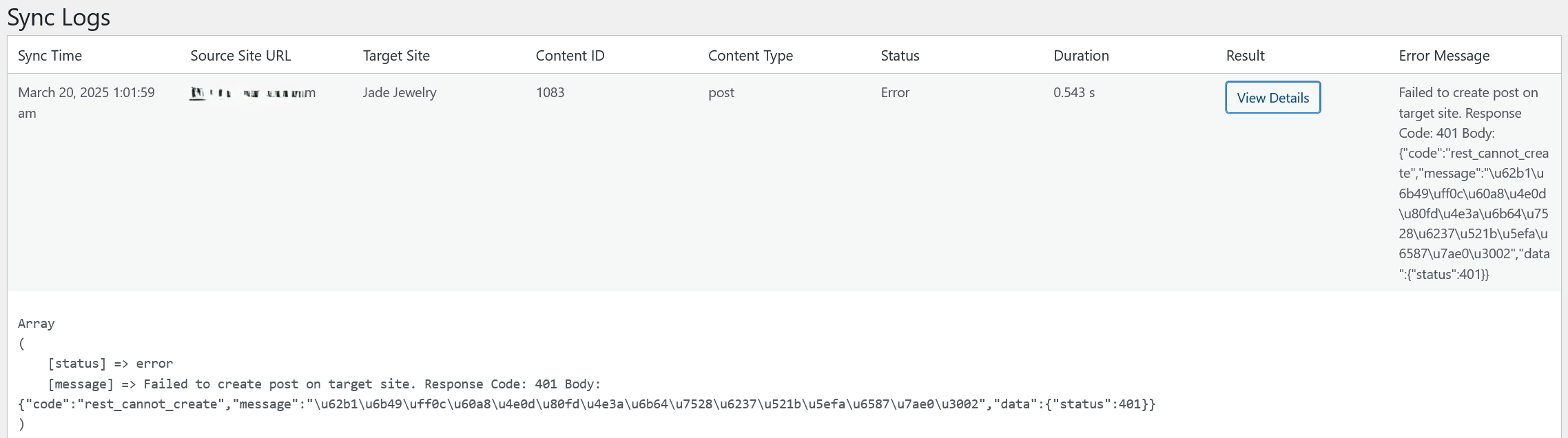Click the View Details button
1568x438 pixels.
[1272, 97]
